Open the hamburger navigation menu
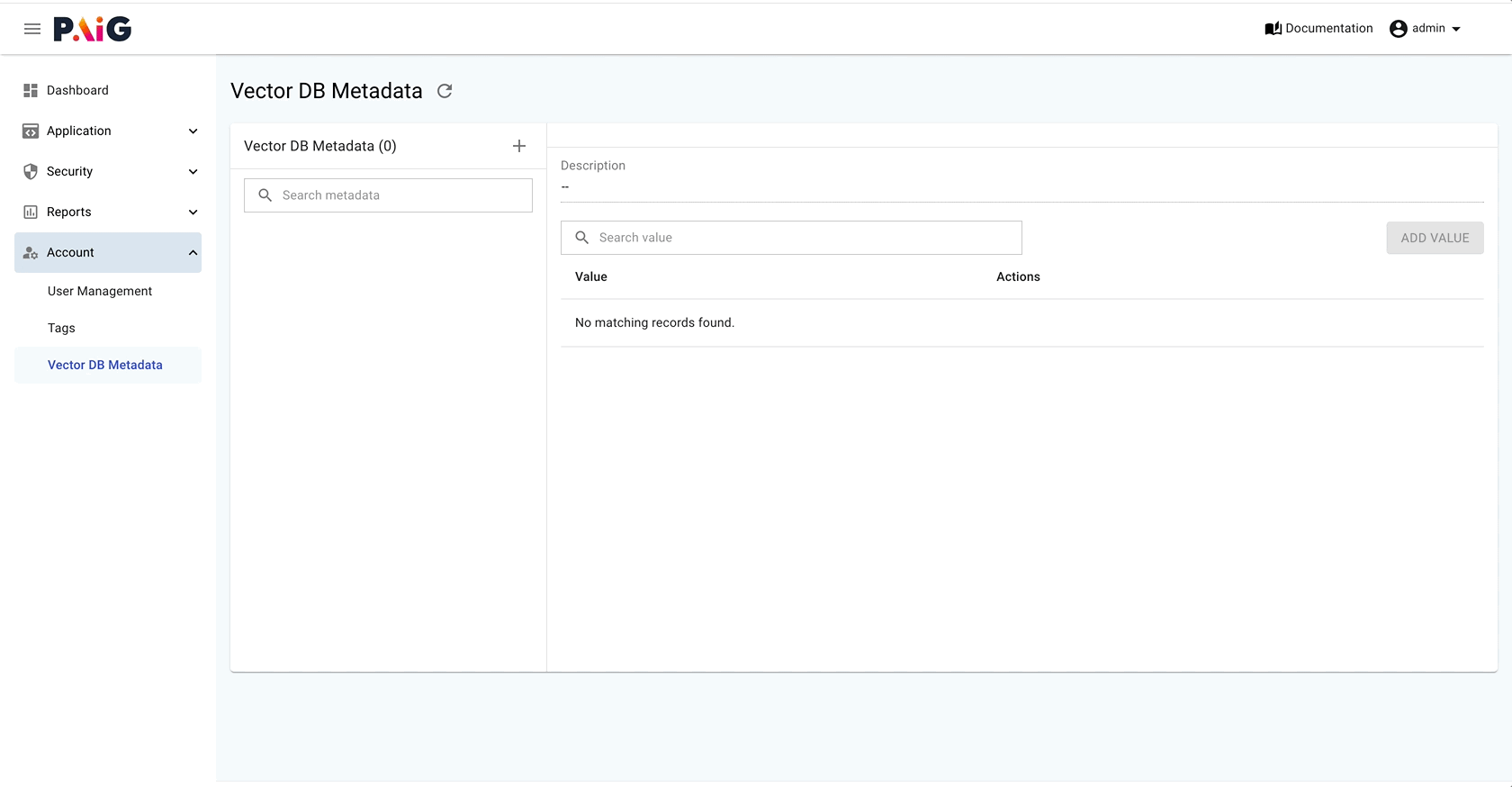Screen dimensions: 1512x787 click(x=32, y=29)
